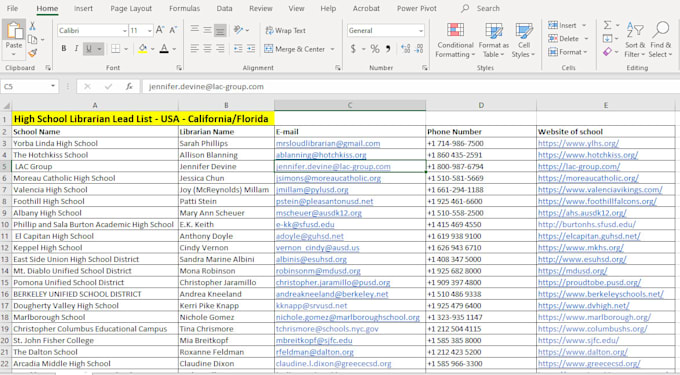Apply accounting dollar format
680x375 pixels.
tap(353, 49)
